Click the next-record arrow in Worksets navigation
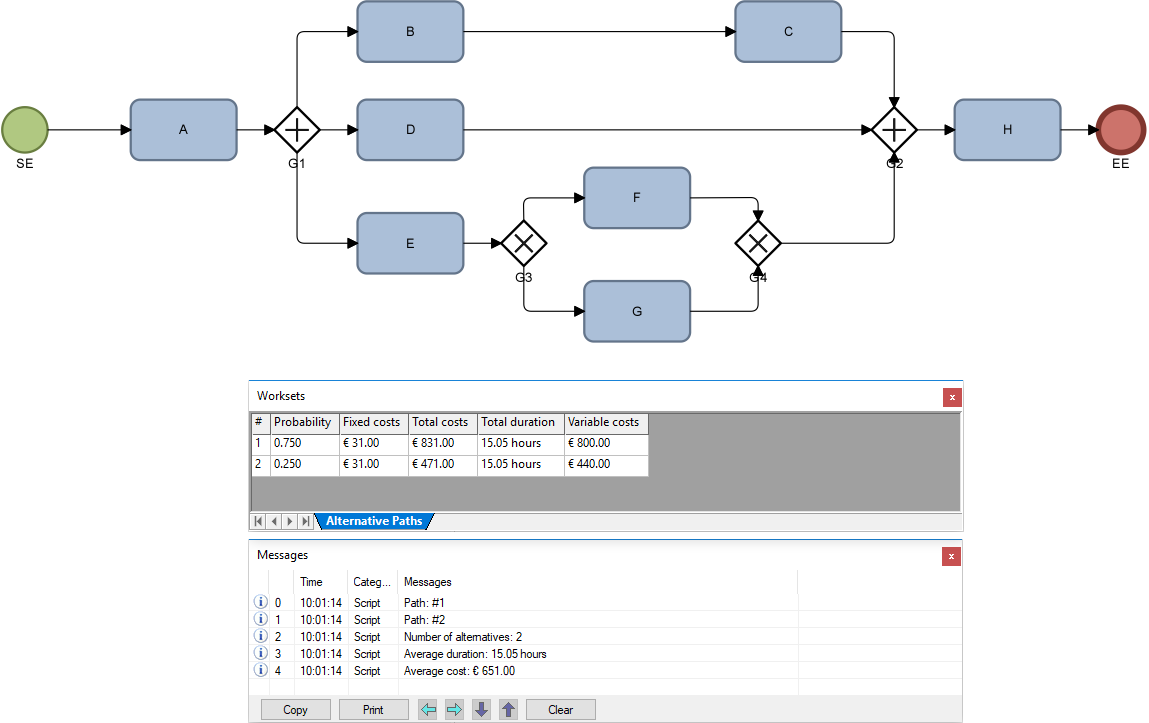Image resolution: width=1149 pixels, height=723 pixels. [288, 521]
